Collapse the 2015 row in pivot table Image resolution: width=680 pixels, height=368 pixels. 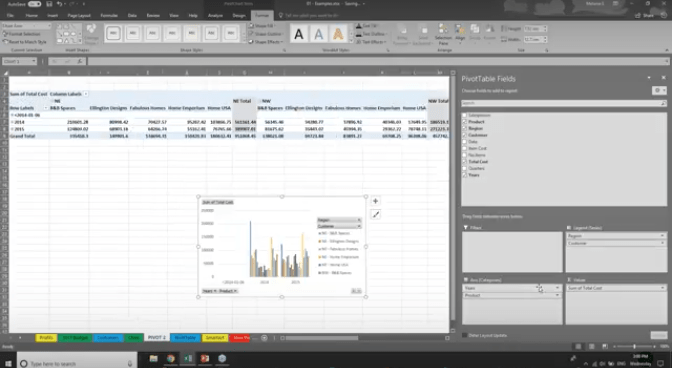pos(12,129)
